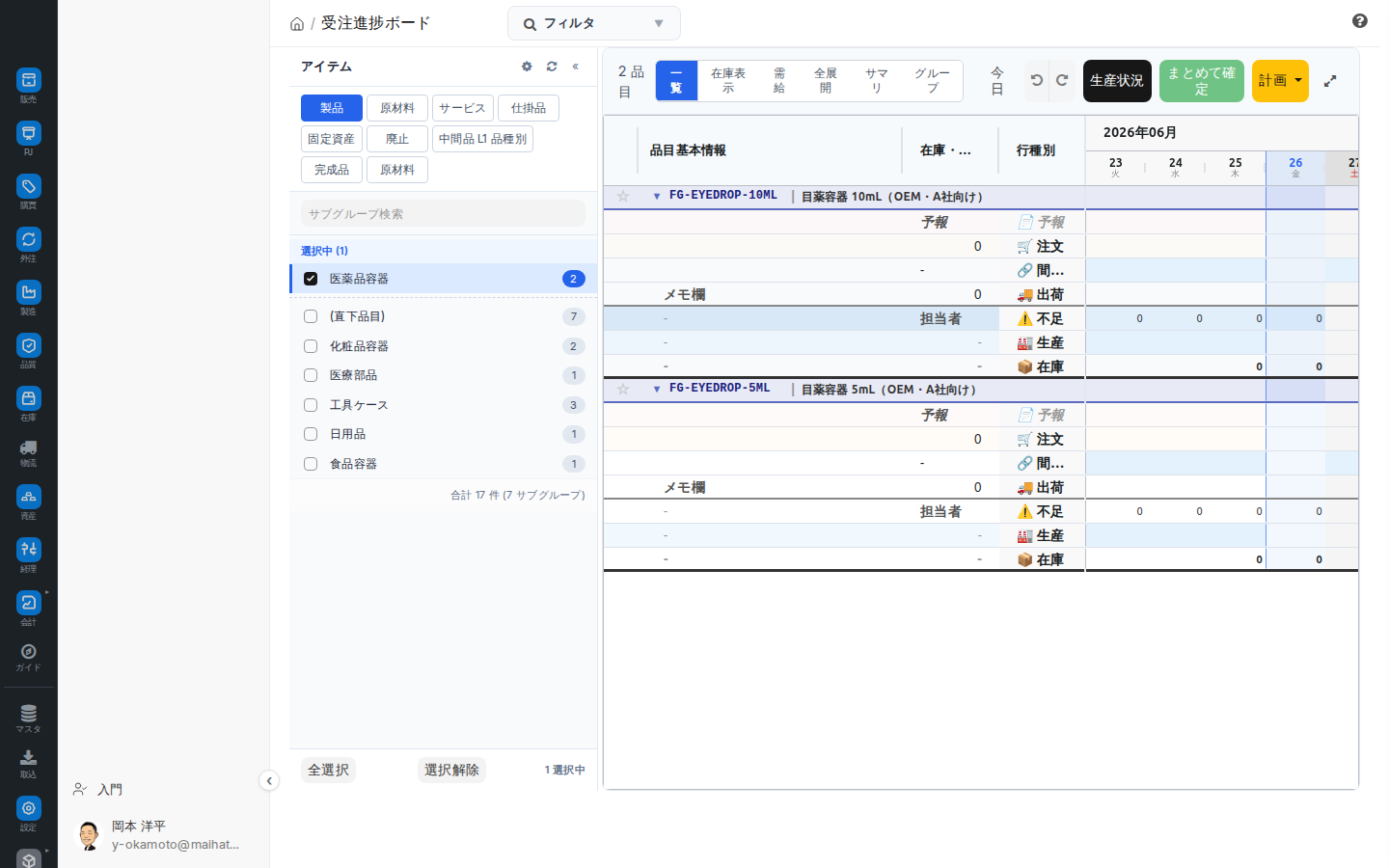Check the 食品容器 subgroup
1389x868 pixels.
coord(311,464)
